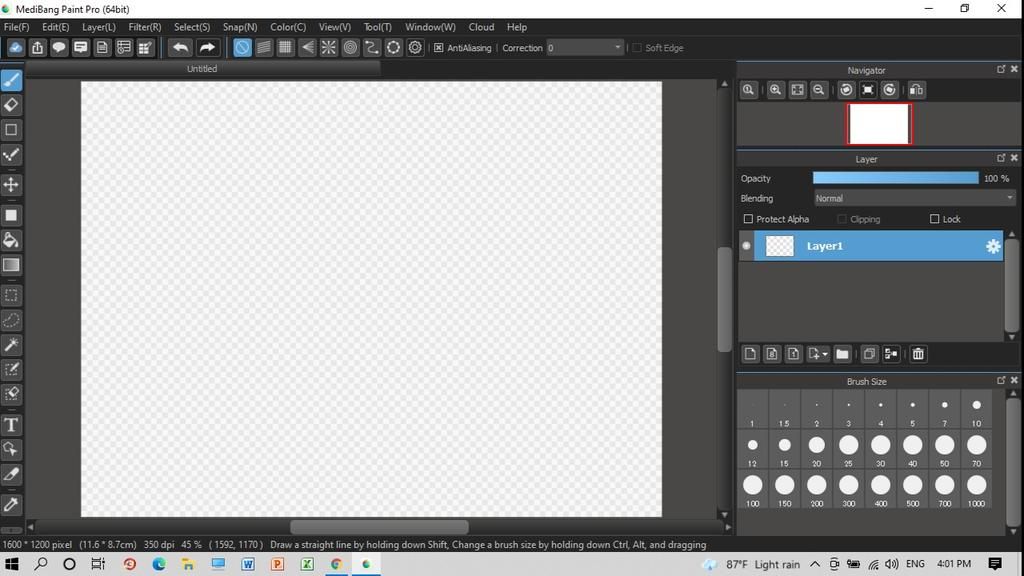Image resolution: width=1024 pixels, height=576 pixels.
Task: Zoom in using Navigator magnifier plus
Action: click(775, 90)
